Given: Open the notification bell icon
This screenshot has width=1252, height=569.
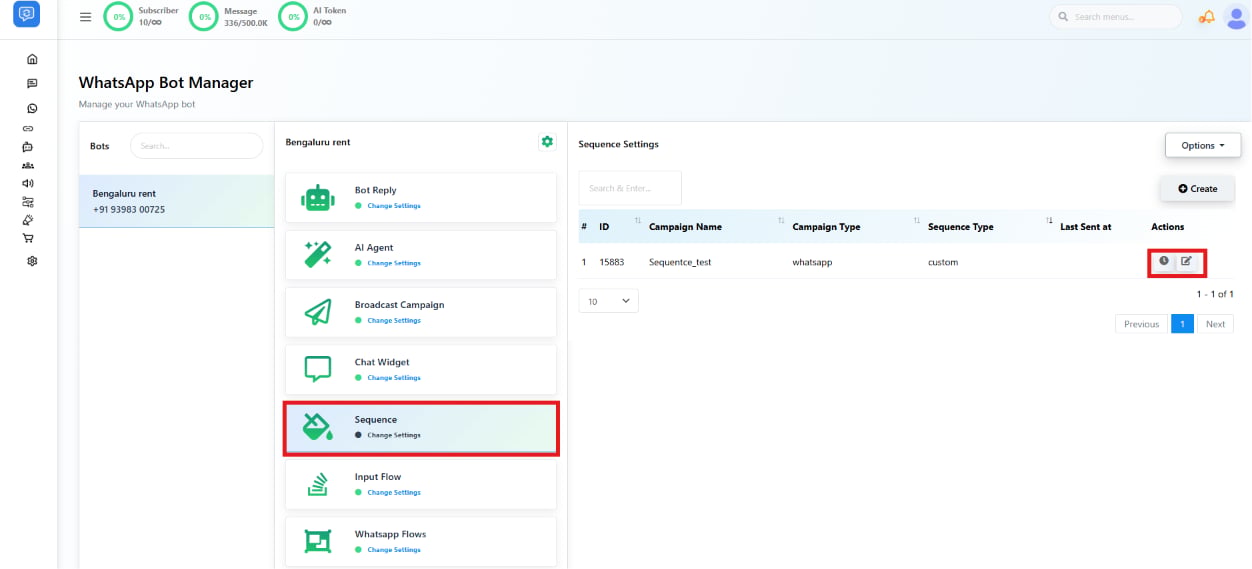Looking at the screenshot, I should [x=1207, y=17].
